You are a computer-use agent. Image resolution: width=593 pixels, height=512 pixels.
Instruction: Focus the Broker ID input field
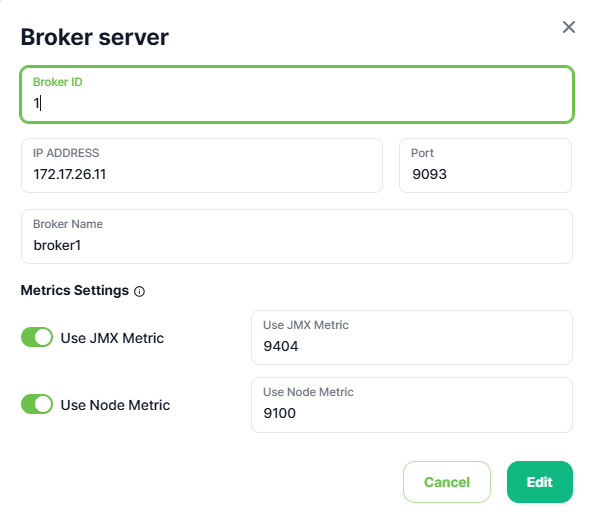click(x=297, y=95)
